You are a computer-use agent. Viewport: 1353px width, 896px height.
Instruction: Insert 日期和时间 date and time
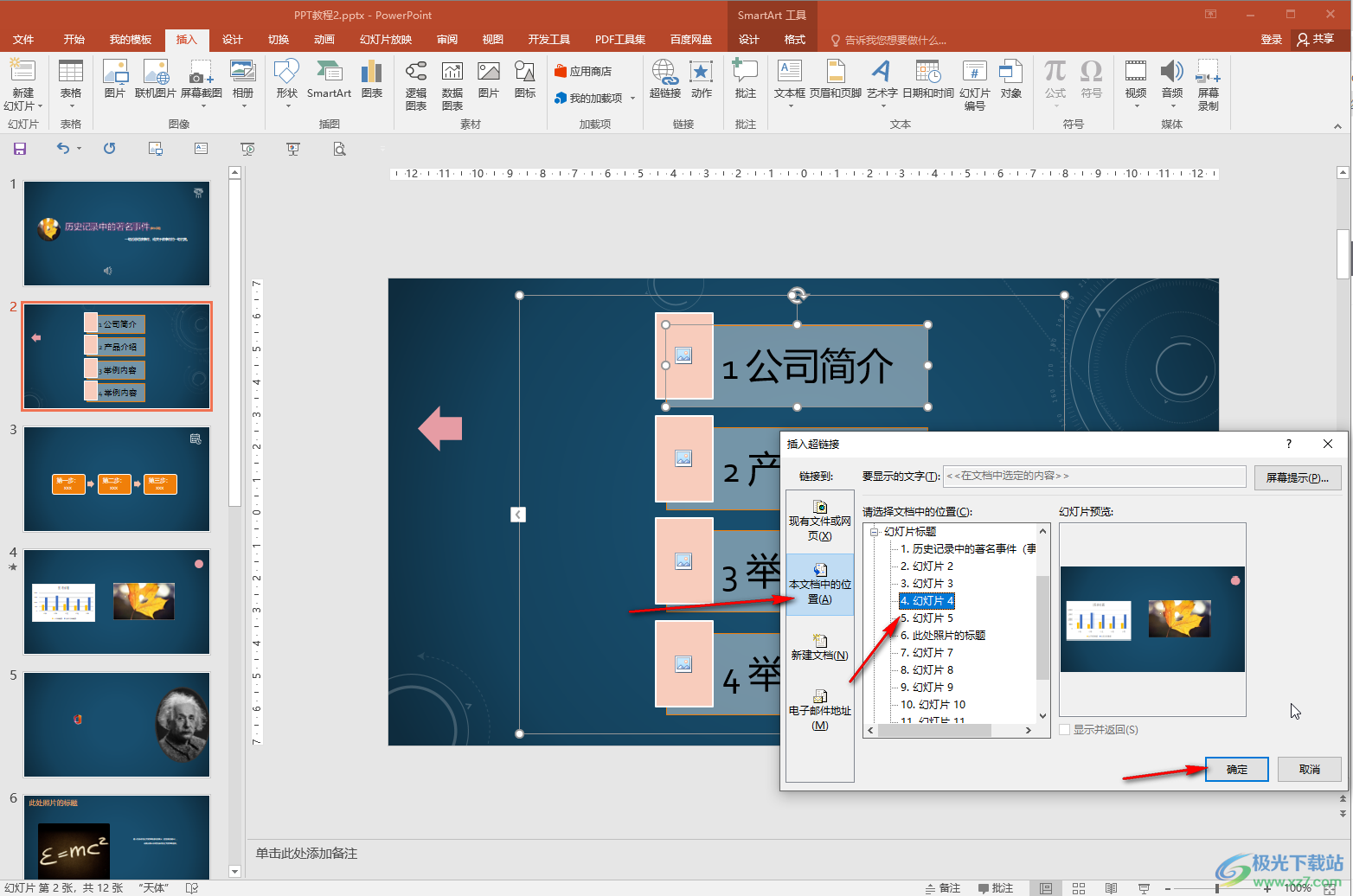[x=928, y=78]
